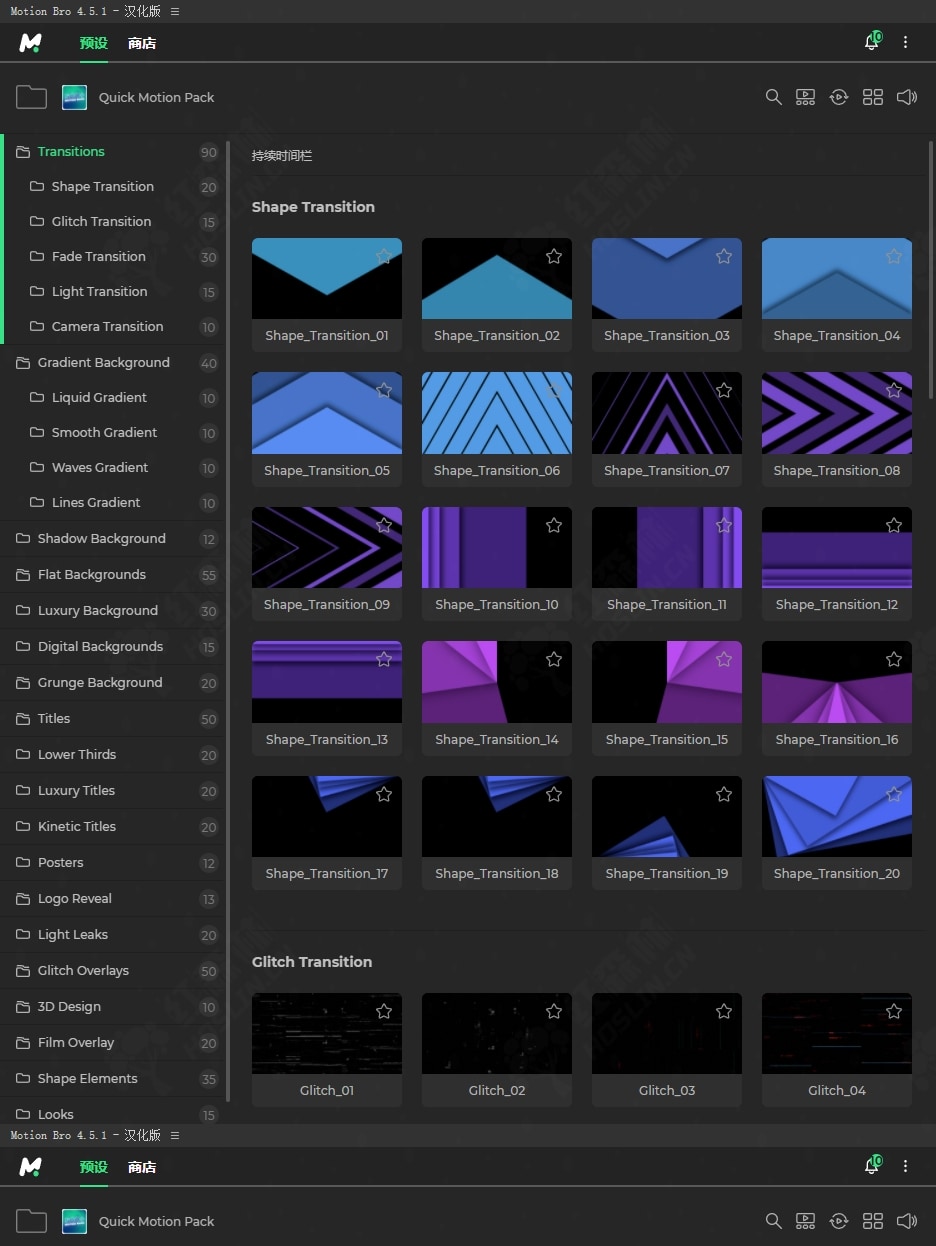Click the large folder icon beside the top pack name
This screenshot has width=936, height=1246.
click(x=31, y=97)
